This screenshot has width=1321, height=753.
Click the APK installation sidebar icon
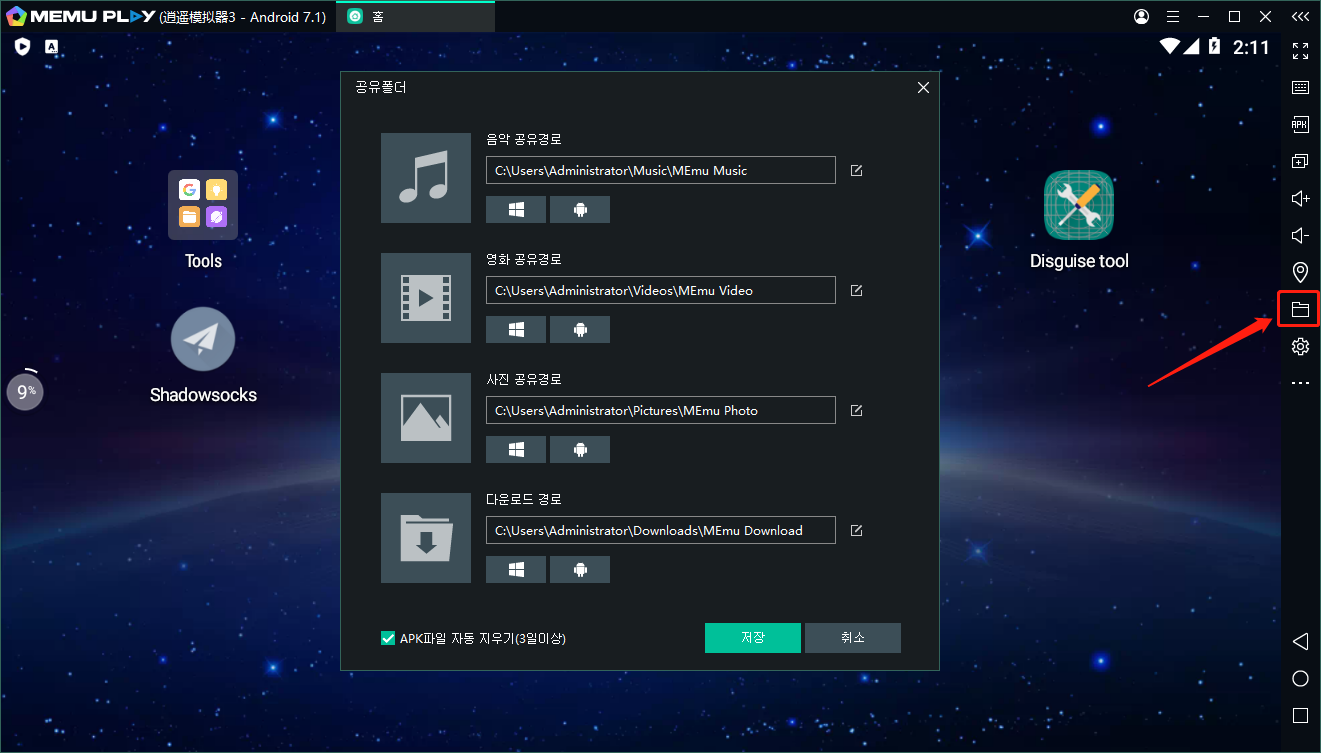point(1299,124)
